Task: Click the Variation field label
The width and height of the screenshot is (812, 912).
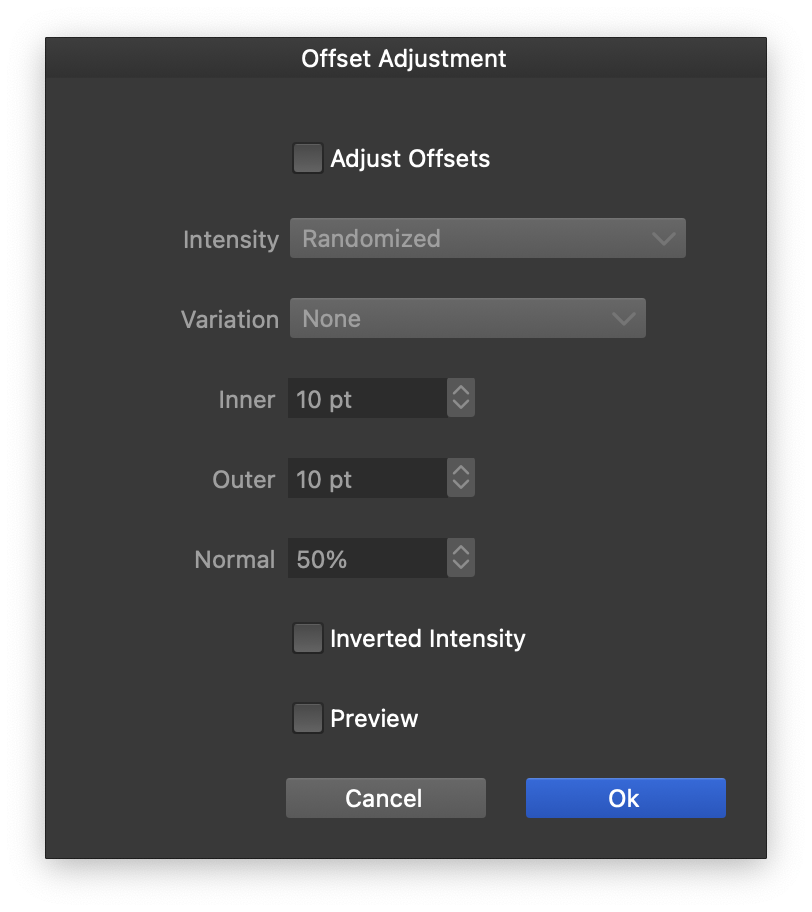Action: click(x=229, y=320)
